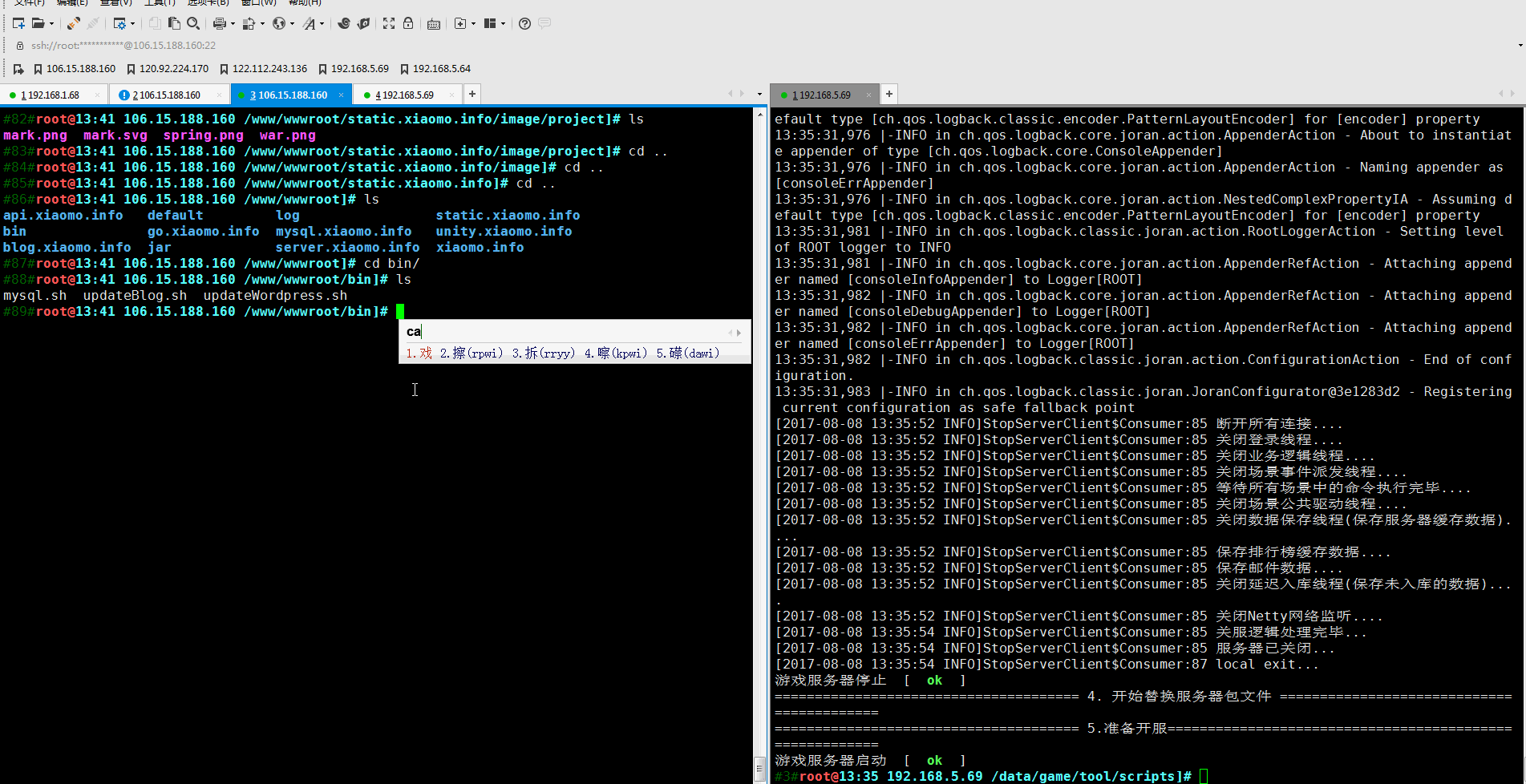
Task: Open help question mark icon
Action: pyautogui.click(x=524, y=23)
